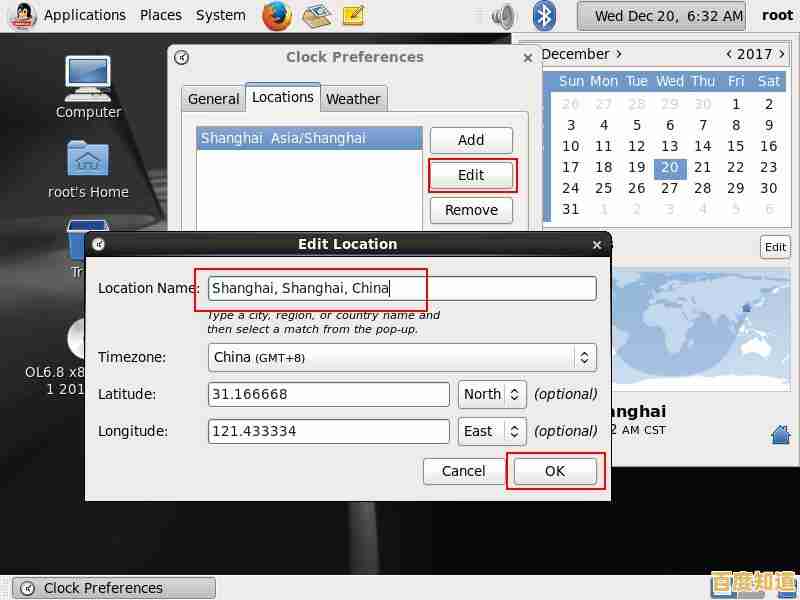Screen dimensions: 800x600
Task: Cancel the Edit Location dialog
Action: pos(463,471)
